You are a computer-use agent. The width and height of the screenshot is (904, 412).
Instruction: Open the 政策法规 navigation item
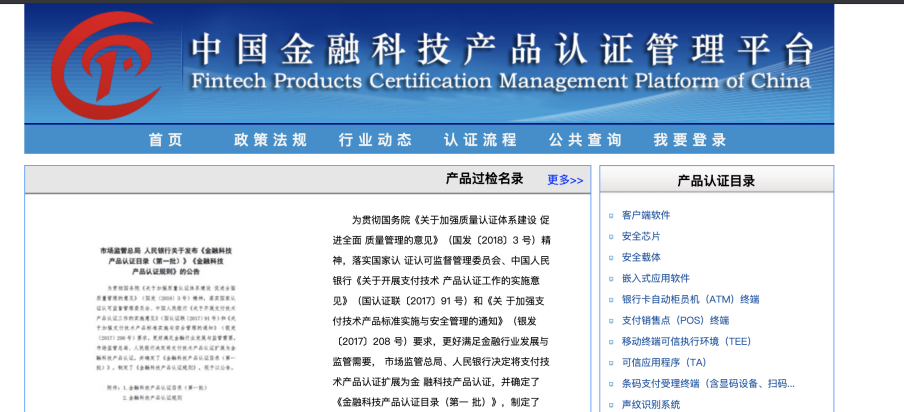(270, 139)
